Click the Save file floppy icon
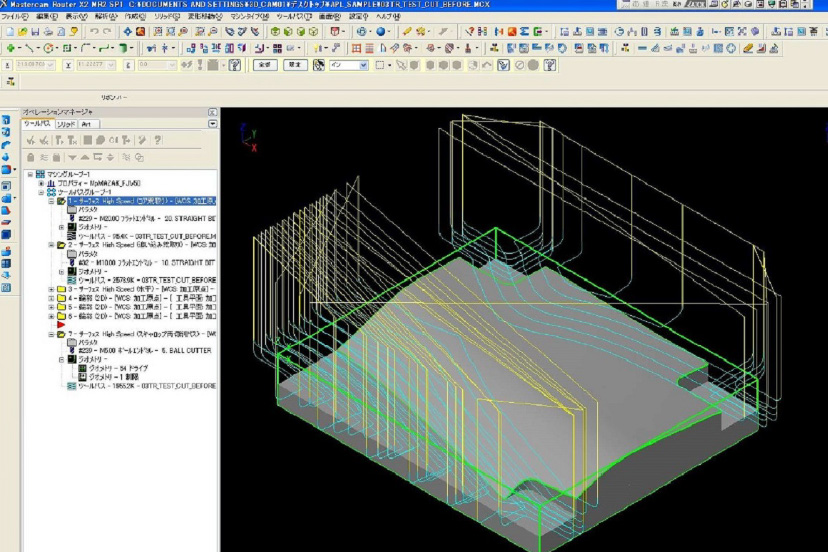This screenshot has width=828, height=552. pos(37,31)
